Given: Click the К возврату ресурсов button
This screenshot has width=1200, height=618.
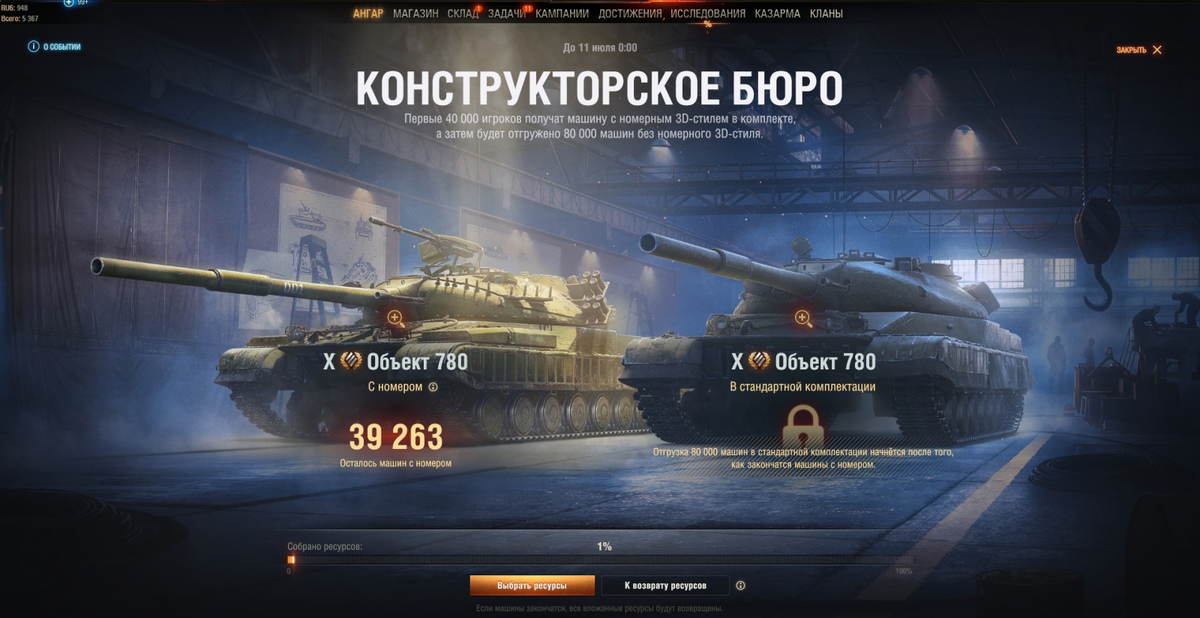Looking at the screenshot, I should pos(665,586).
